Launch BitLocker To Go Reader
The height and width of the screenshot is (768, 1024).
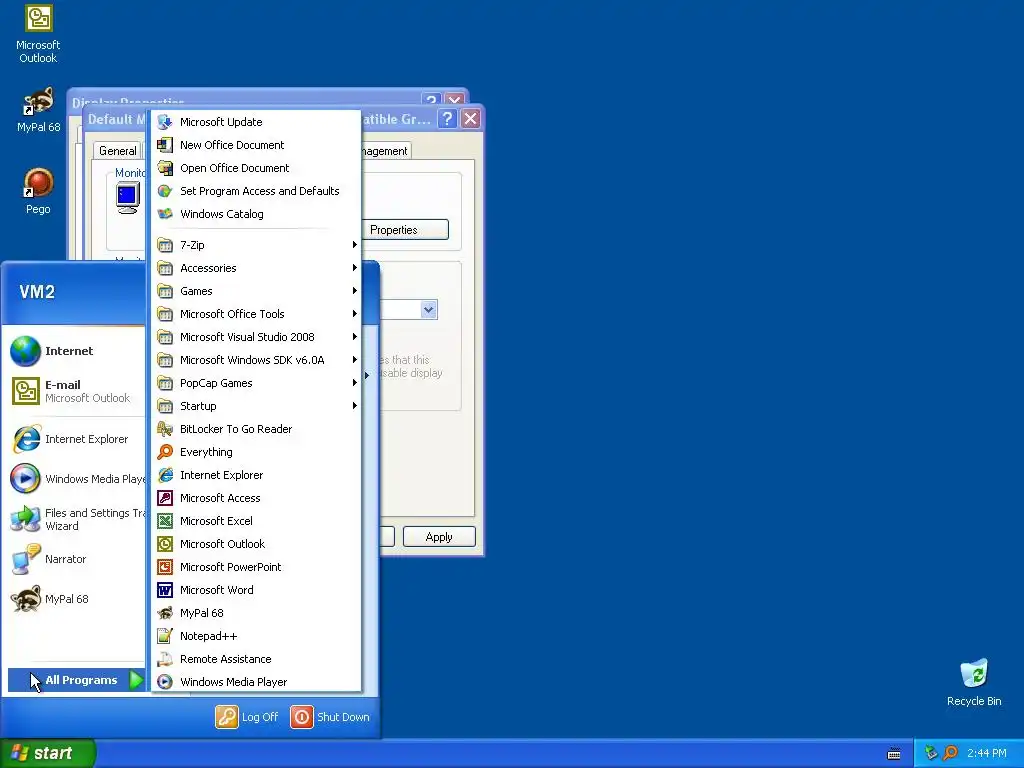256,429
